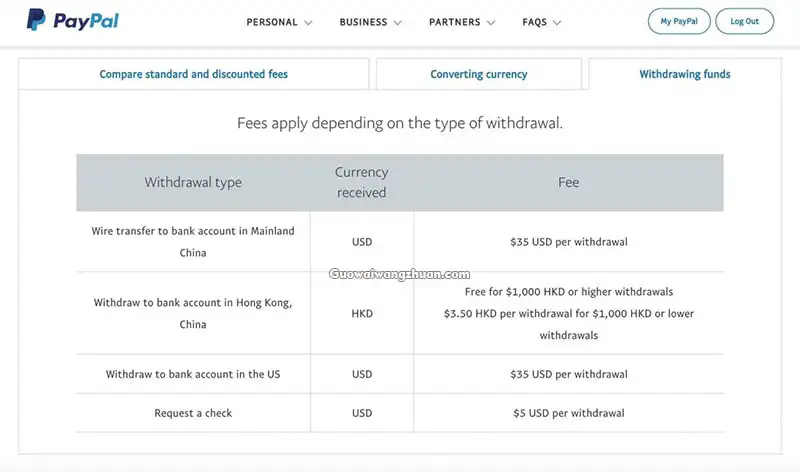Go to My PayPal account
This screenshot has height=472, width=800.
point(679,21)
